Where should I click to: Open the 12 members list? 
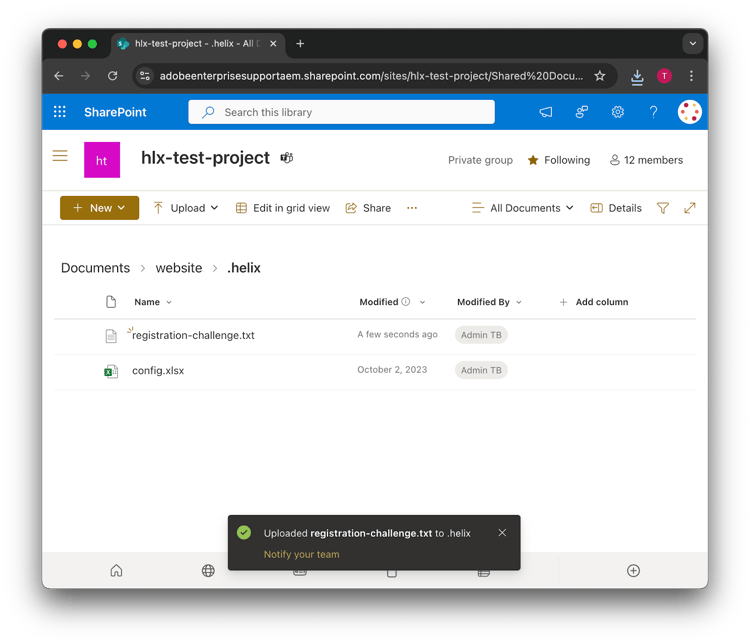pyautogui.click(x=646, y=160)
